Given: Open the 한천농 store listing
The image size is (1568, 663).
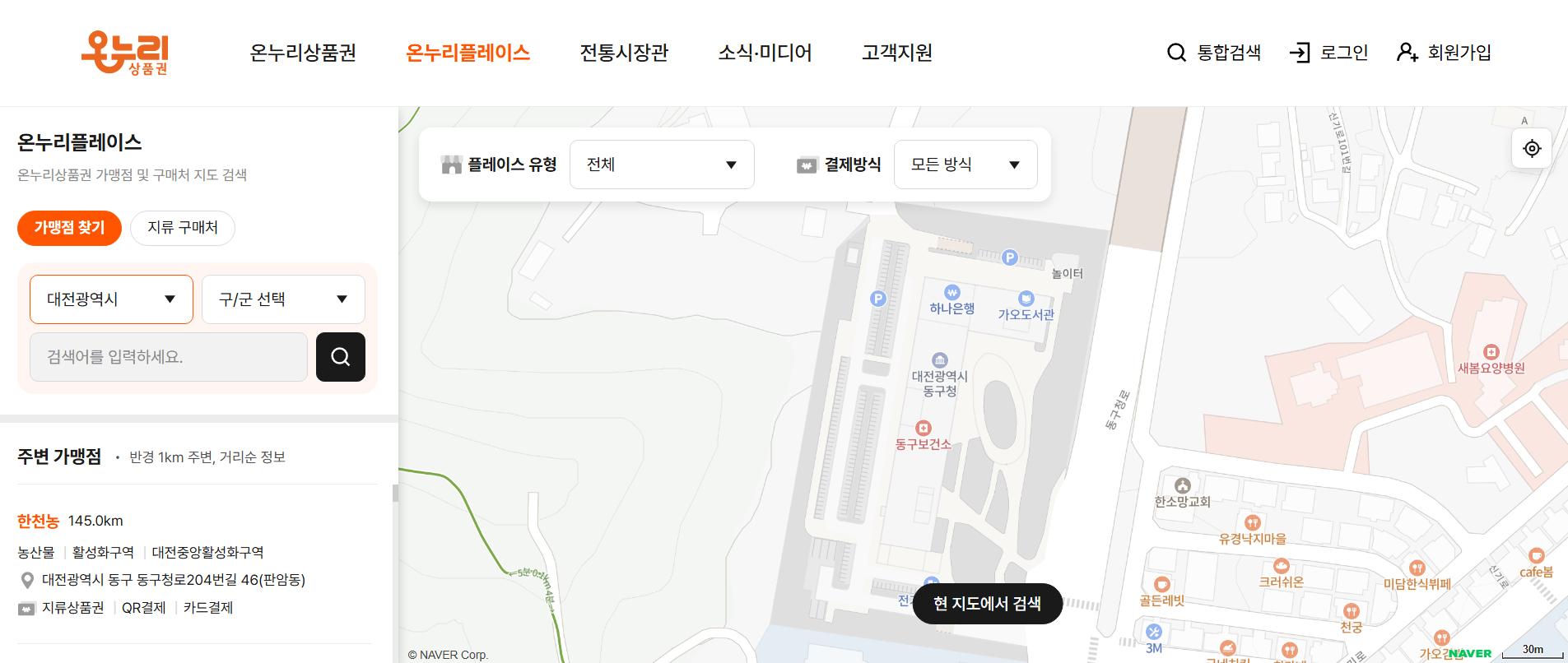Looking at the screenshot, I should pyautogui.click(x=38, y=521).
